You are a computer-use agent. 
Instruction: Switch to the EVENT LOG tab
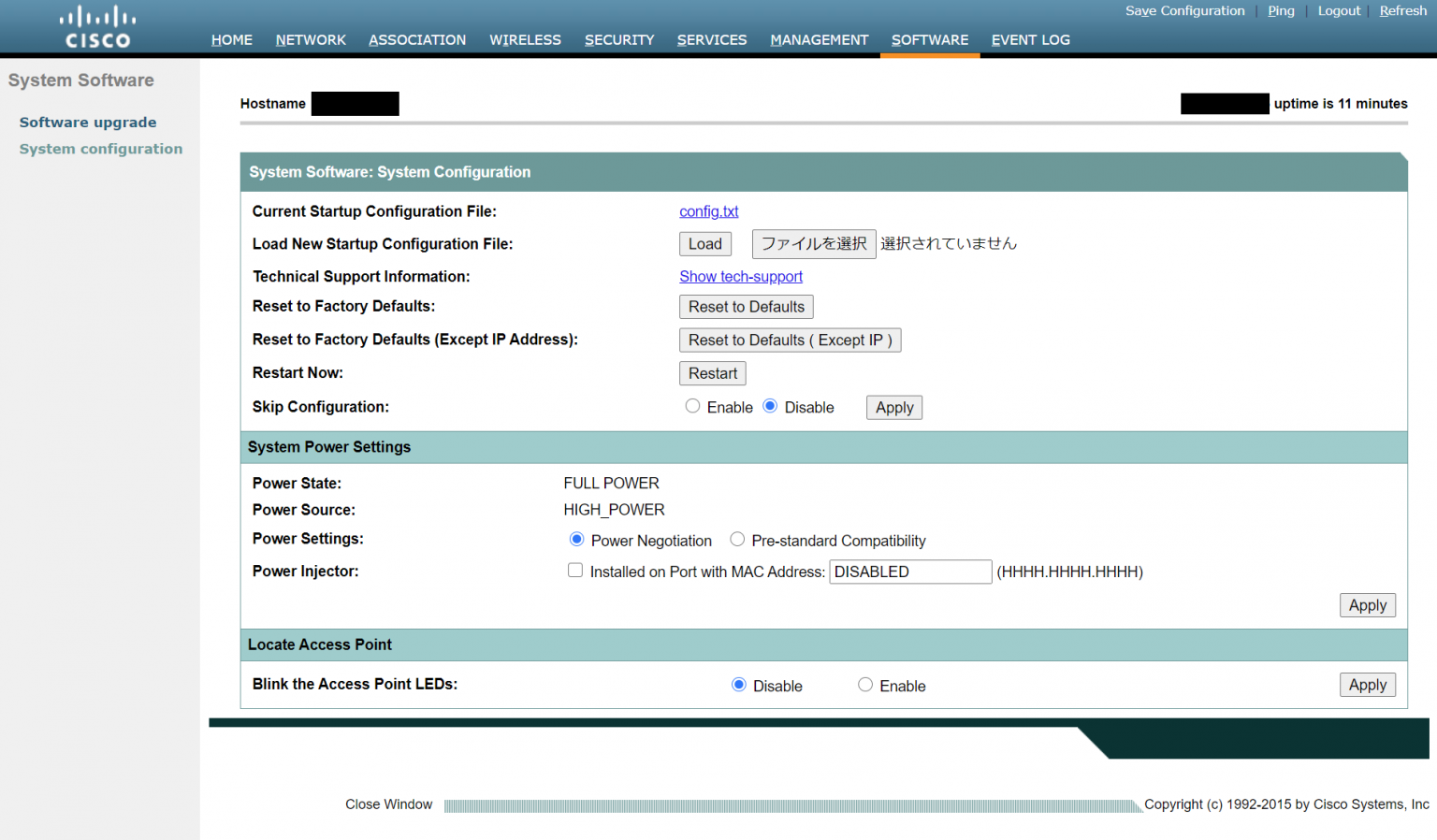[x=1030, y=39]
